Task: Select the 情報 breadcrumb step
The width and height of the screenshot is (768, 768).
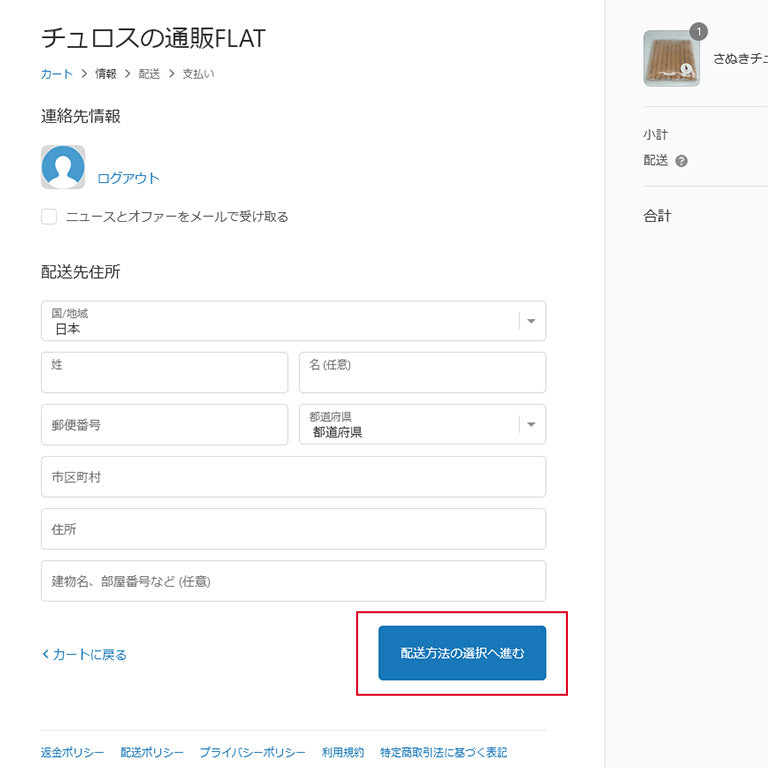Action: pyautogui.click(x=106, y=74)
